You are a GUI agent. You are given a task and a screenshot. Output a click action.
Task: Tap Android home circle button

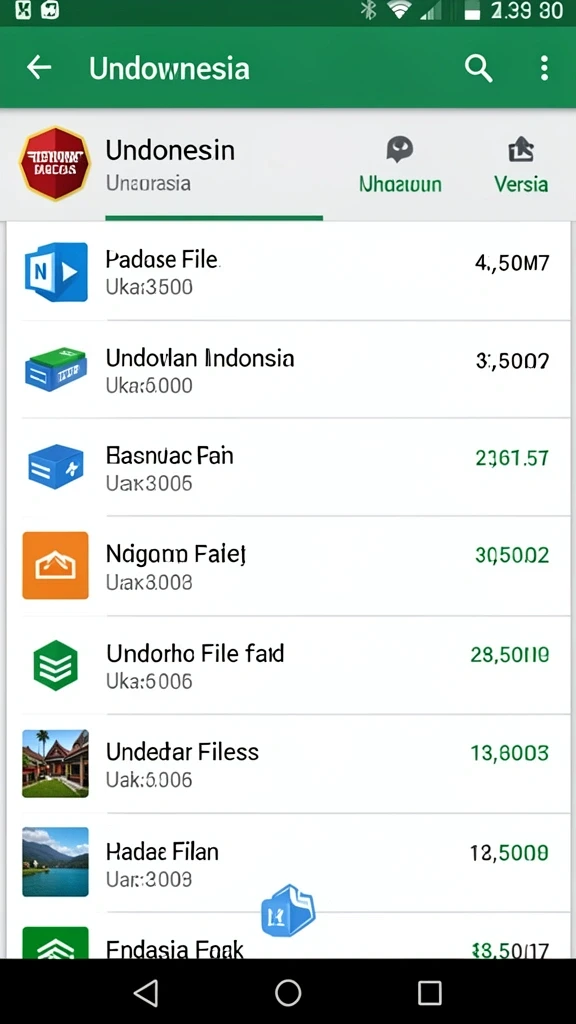(288, 993)
